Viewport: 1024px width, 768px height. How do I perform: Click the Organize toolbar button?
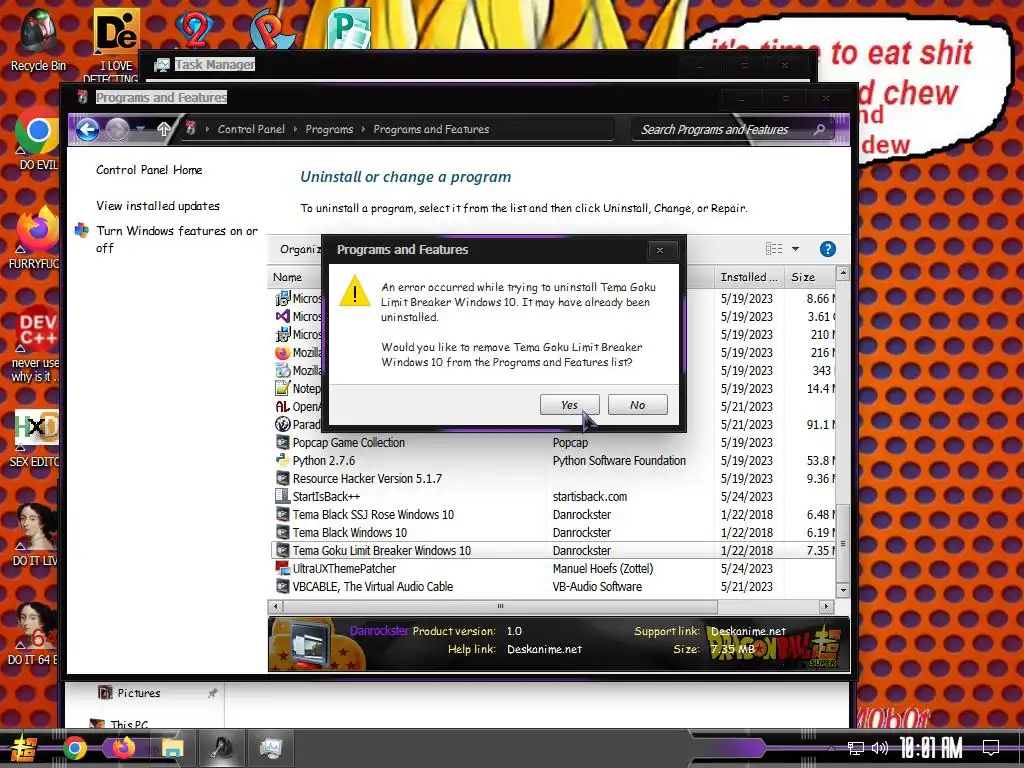[299, 249]
